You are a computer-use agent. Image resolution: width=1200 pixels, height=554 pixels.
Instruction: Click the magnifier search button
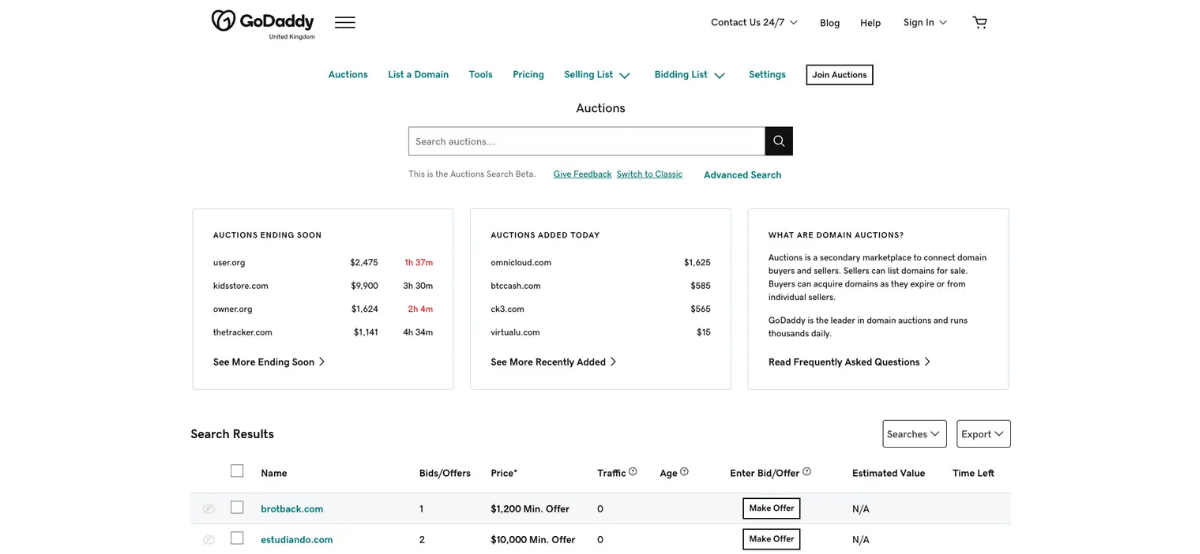tap(779, 141)
